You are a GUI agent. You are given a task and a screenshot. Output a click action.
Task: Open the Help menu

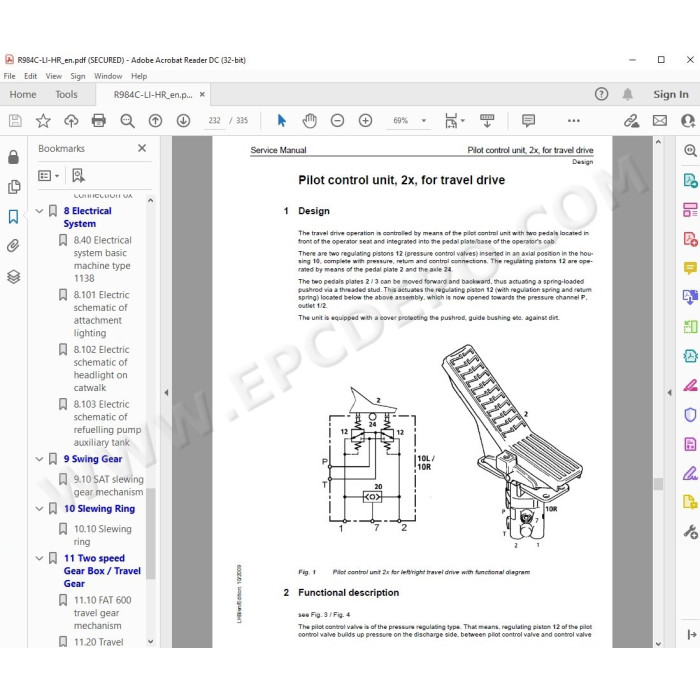pos(139,76)
